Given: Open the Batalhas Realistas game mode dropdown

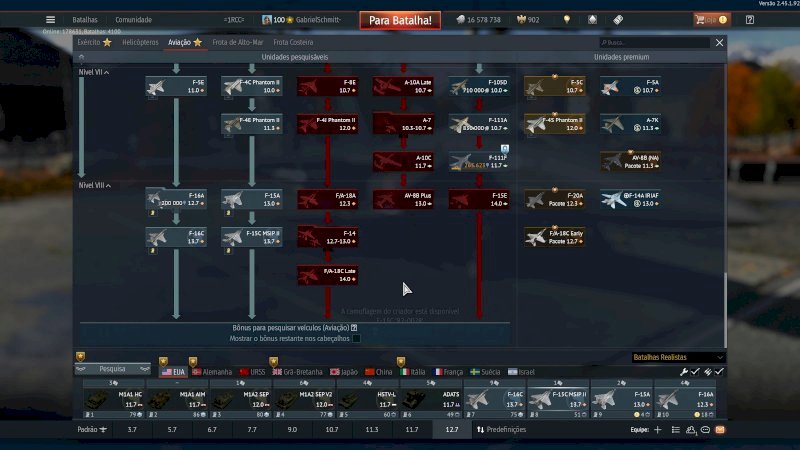Looking at the screenshot, I should coord(678,357).
